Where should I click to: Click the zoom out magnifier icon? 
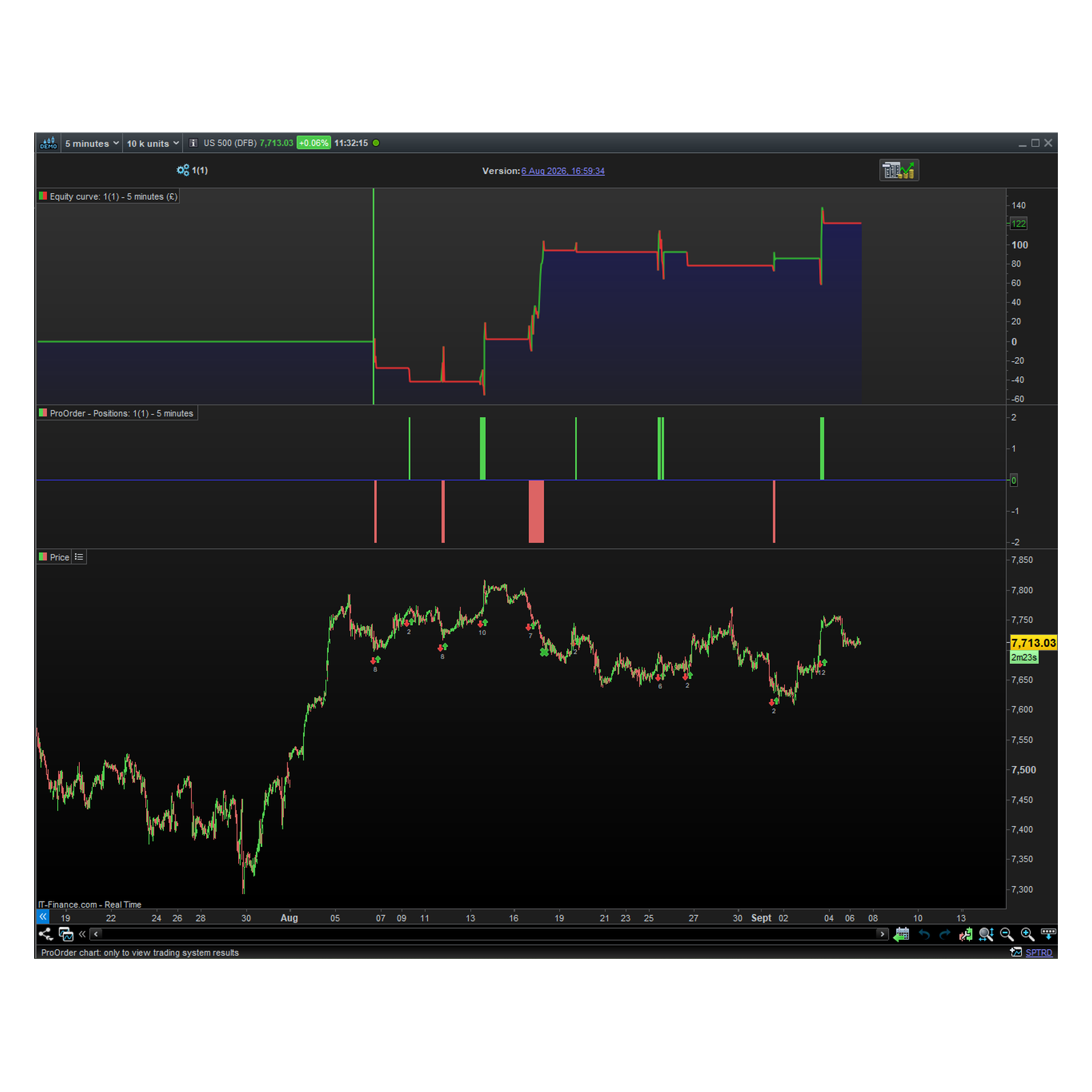(x=1007, y=934)
